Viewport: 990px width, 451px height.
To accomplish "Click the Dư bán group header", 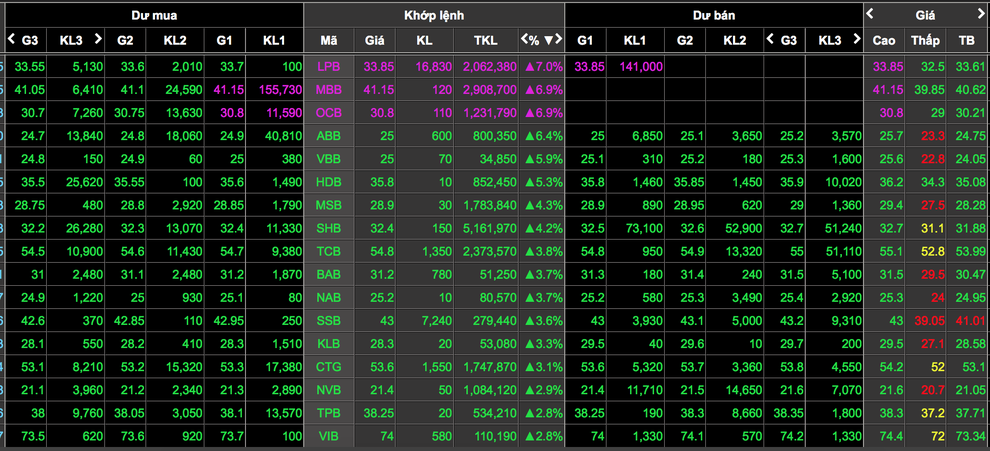I will 713,15.
